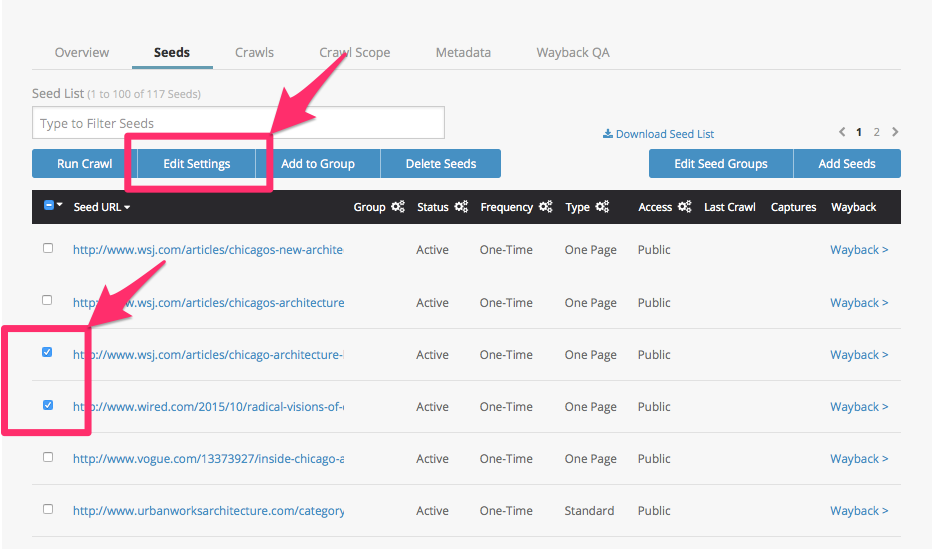
Task: Select the urbanworksarchitecture.com seed checkbox
Action: [48, 509]
